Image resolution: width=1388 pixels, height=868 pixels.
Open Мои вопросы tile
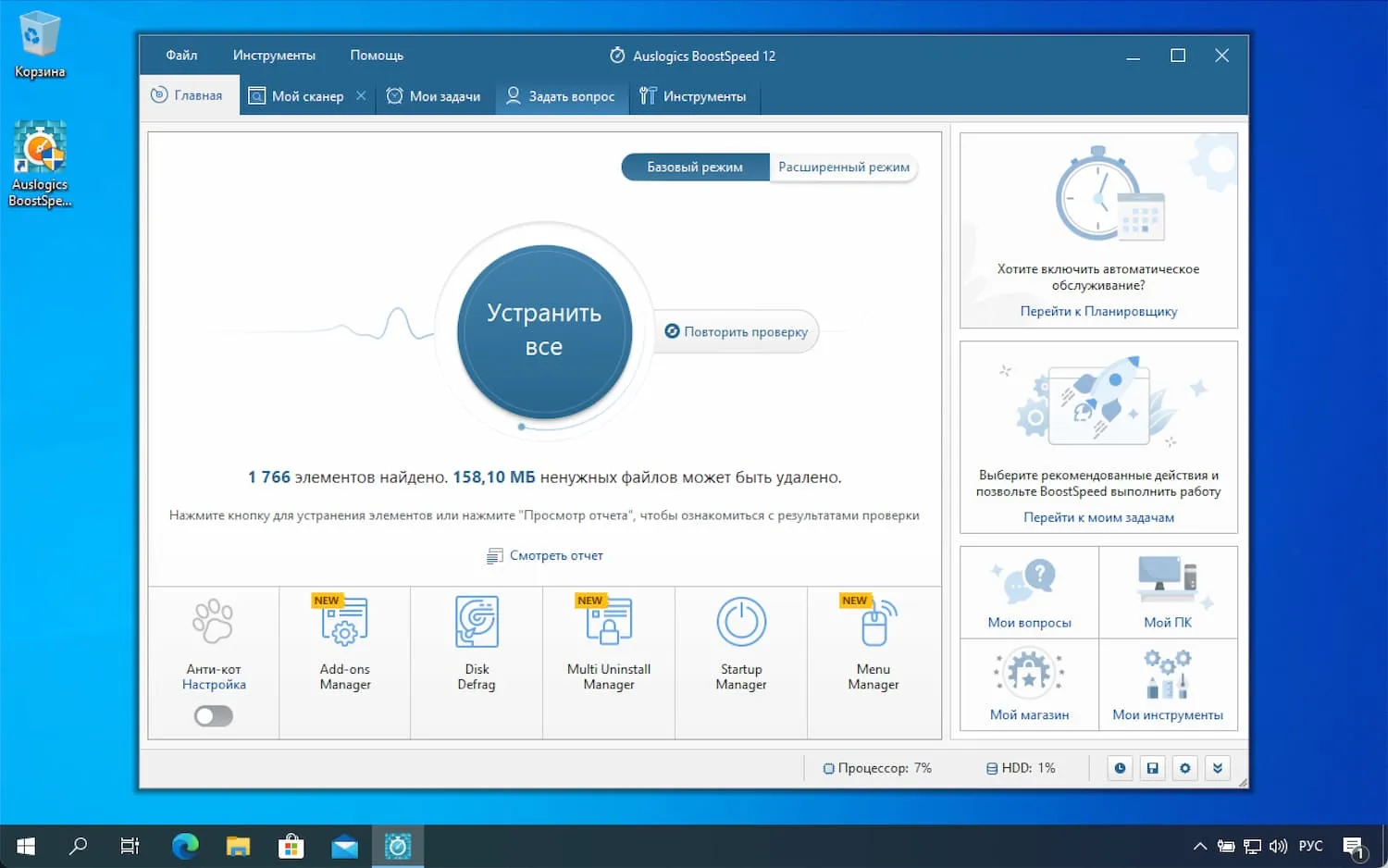pyautogui.click(x=1029, y=592)
